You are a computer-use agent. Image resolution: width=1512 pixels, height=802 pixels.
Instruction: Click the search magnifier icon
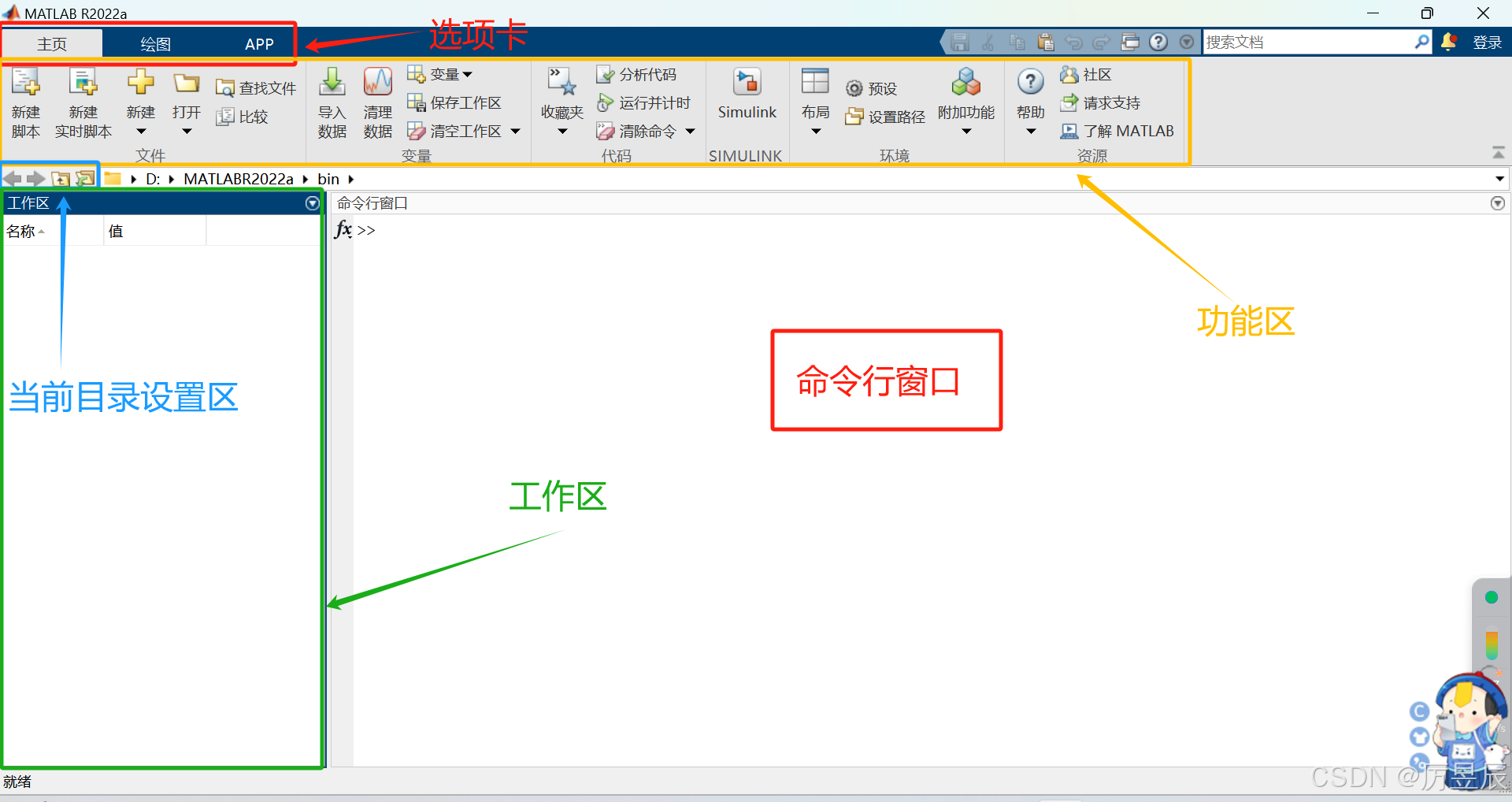(1421, 42)
